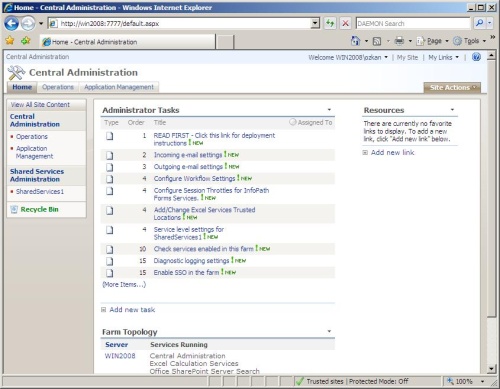Open Favorites Center star icon
The height and width of the screenshot is (389, 500).
click(x=10, y=41)
